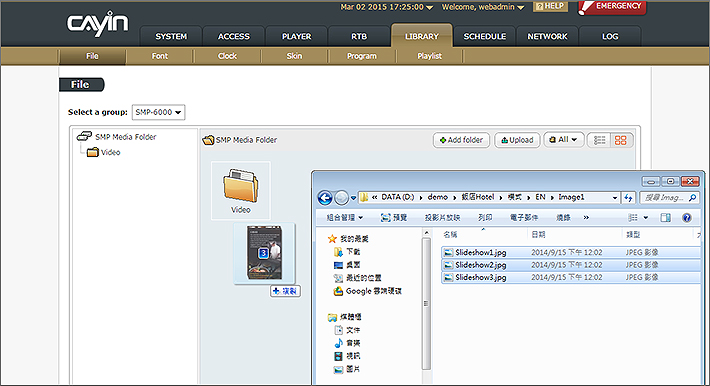710x386 pixels.
Task: Open the Explorer recent locations dropdown arrow
Action: 353,198
